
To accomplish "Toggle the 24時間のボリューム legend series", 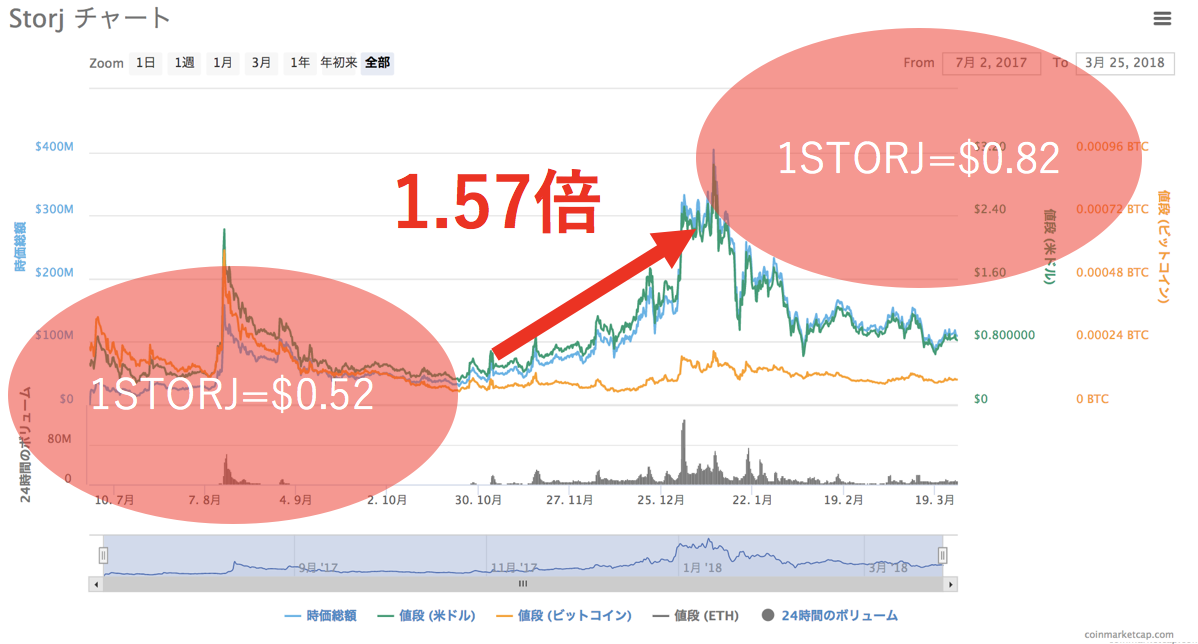I will pyautogui.click(x=830, y=616).
